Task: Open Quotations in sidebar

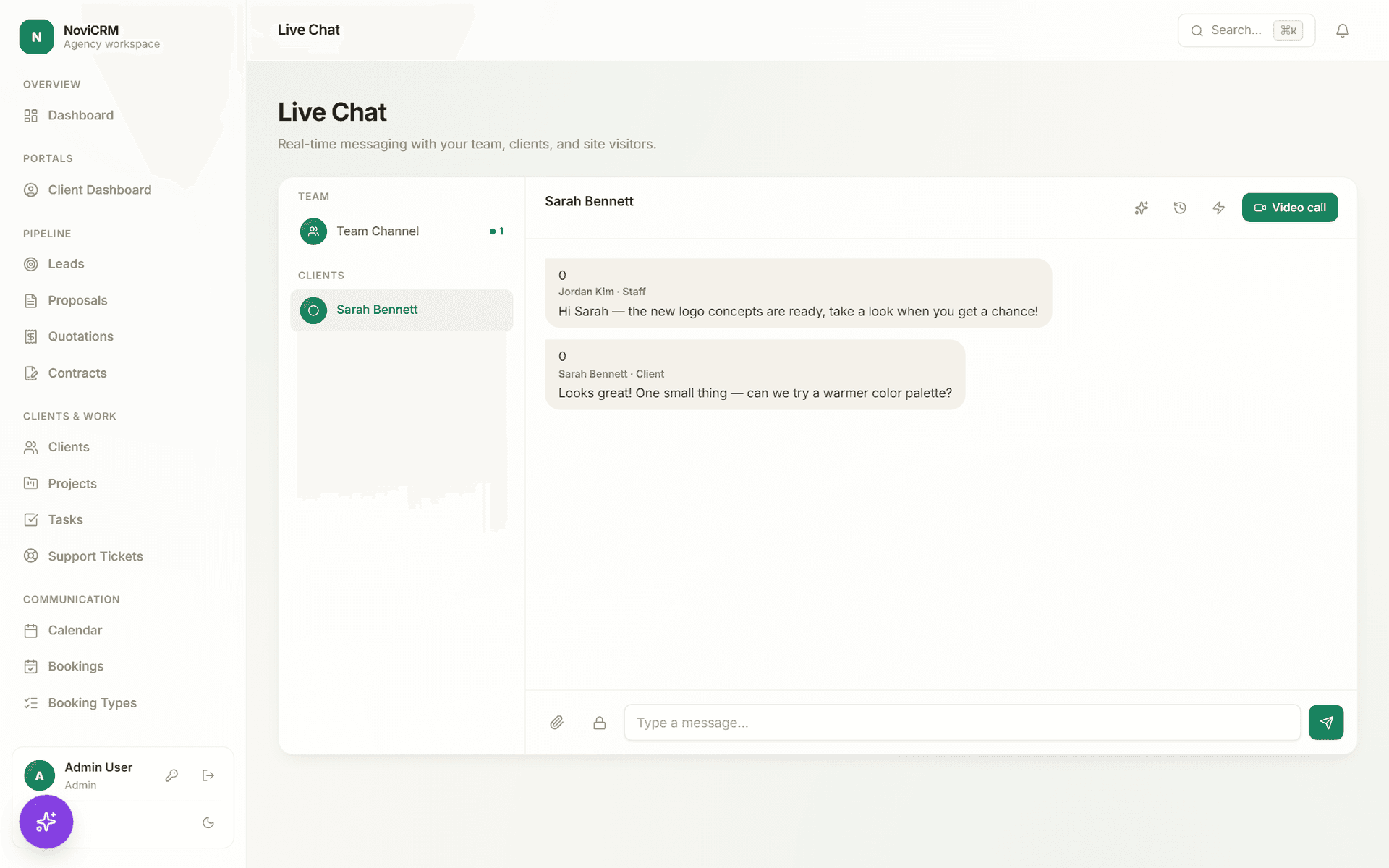Action: [80, 336]
